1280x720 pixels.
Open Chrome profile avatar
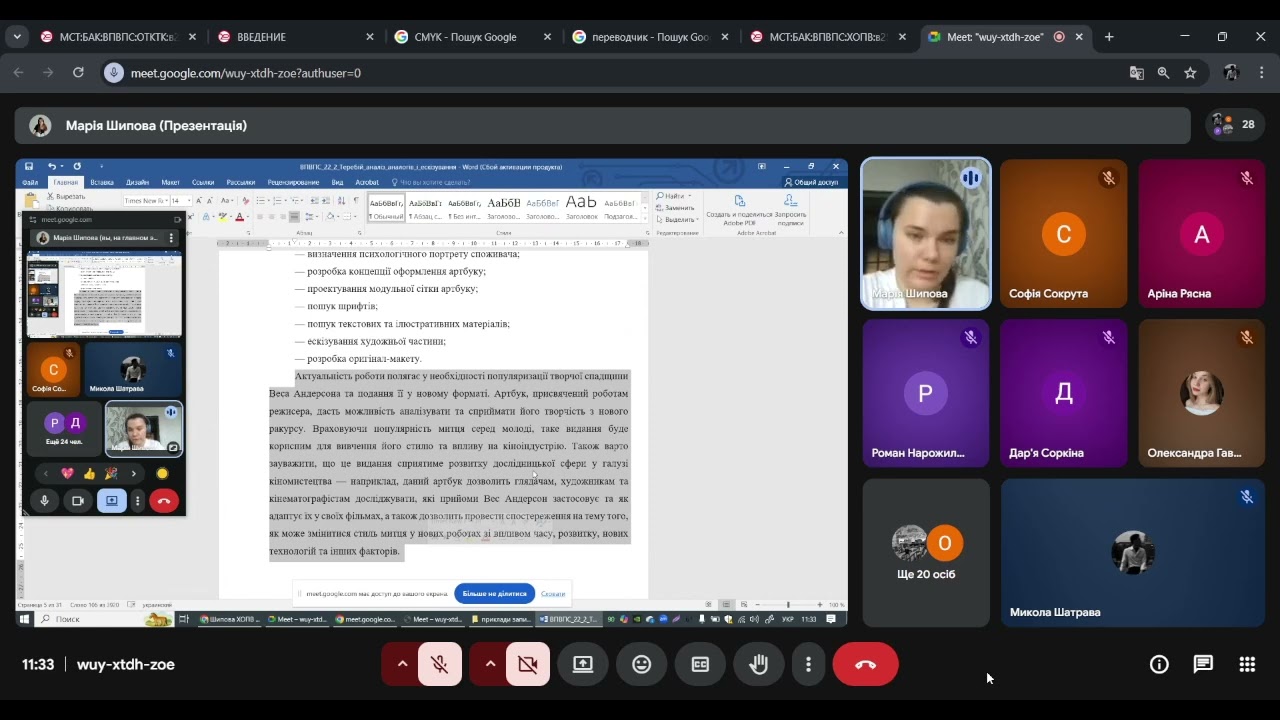coord(1231,73)
